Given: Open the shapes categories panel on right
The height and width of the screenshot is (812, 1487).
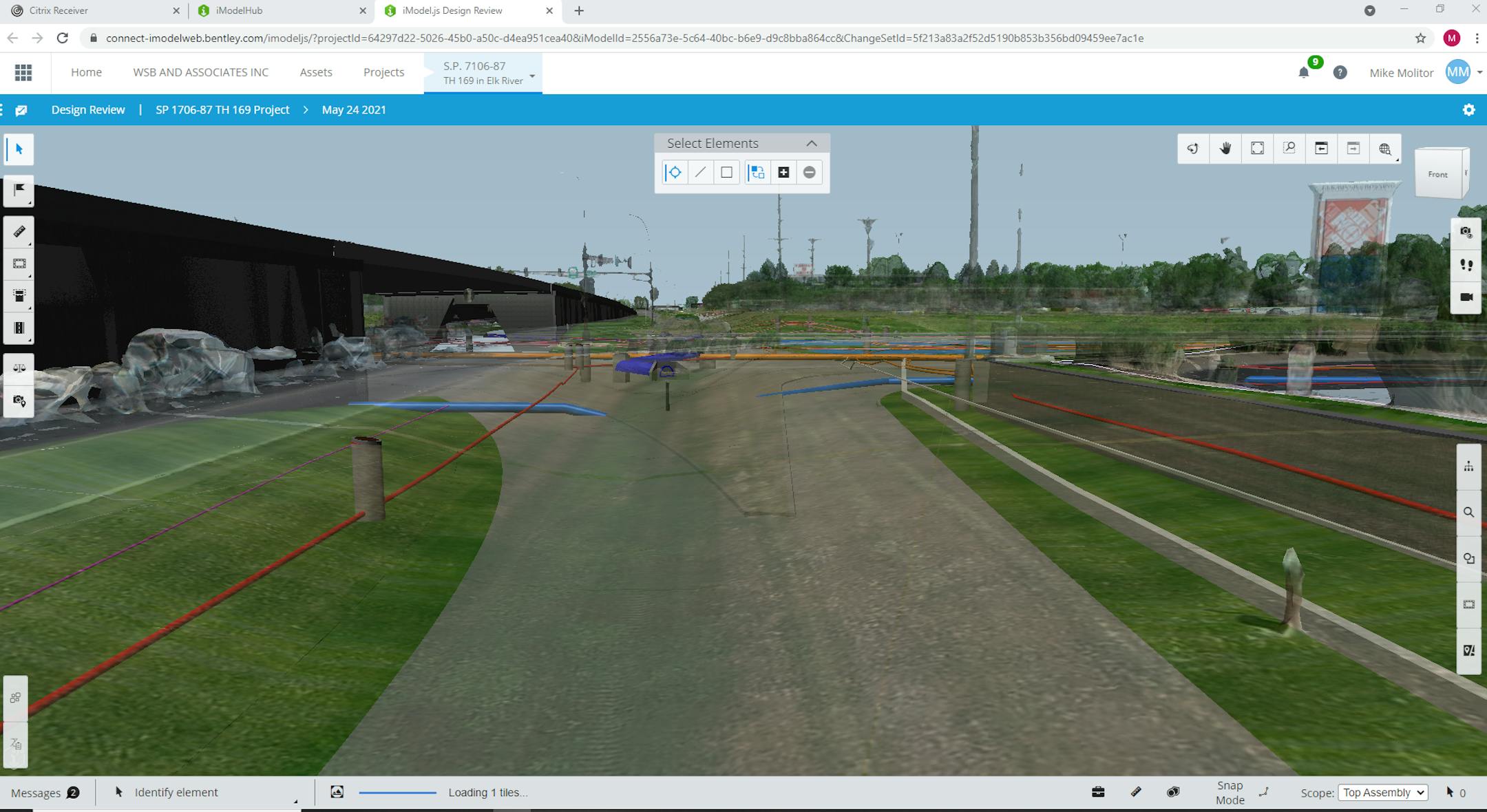Looking at the screenshot, I should [1469, 558].
